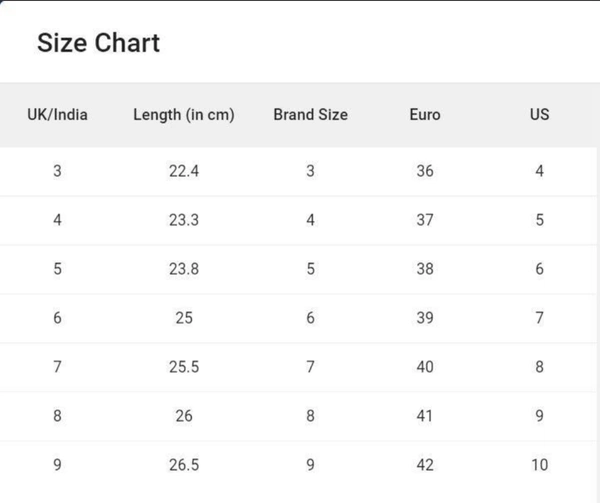The image size is (600, 503).
Task: Click the 23.8 length cell
Action: pos(184,269)
